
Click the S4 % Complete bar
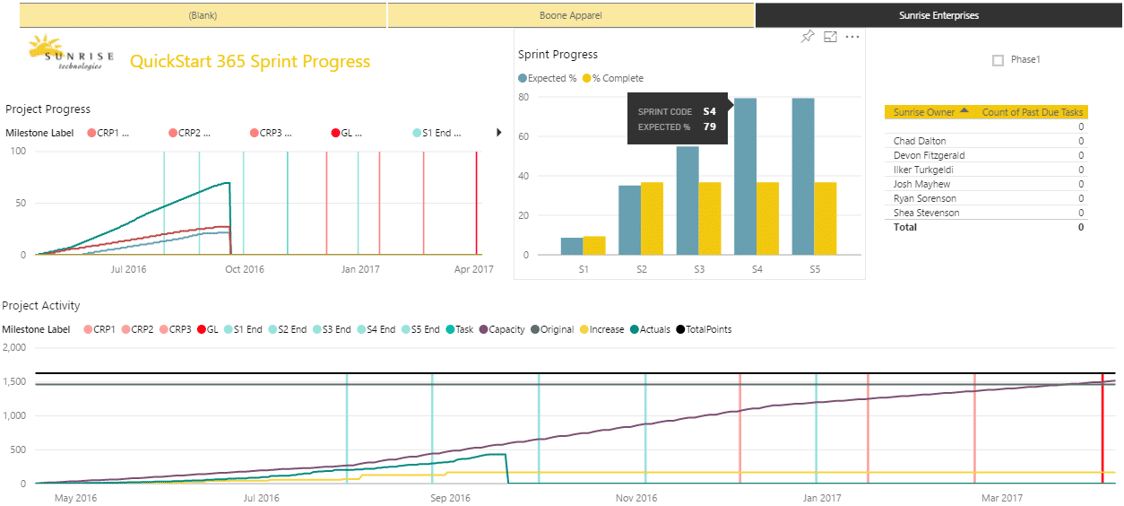(768, 219)
